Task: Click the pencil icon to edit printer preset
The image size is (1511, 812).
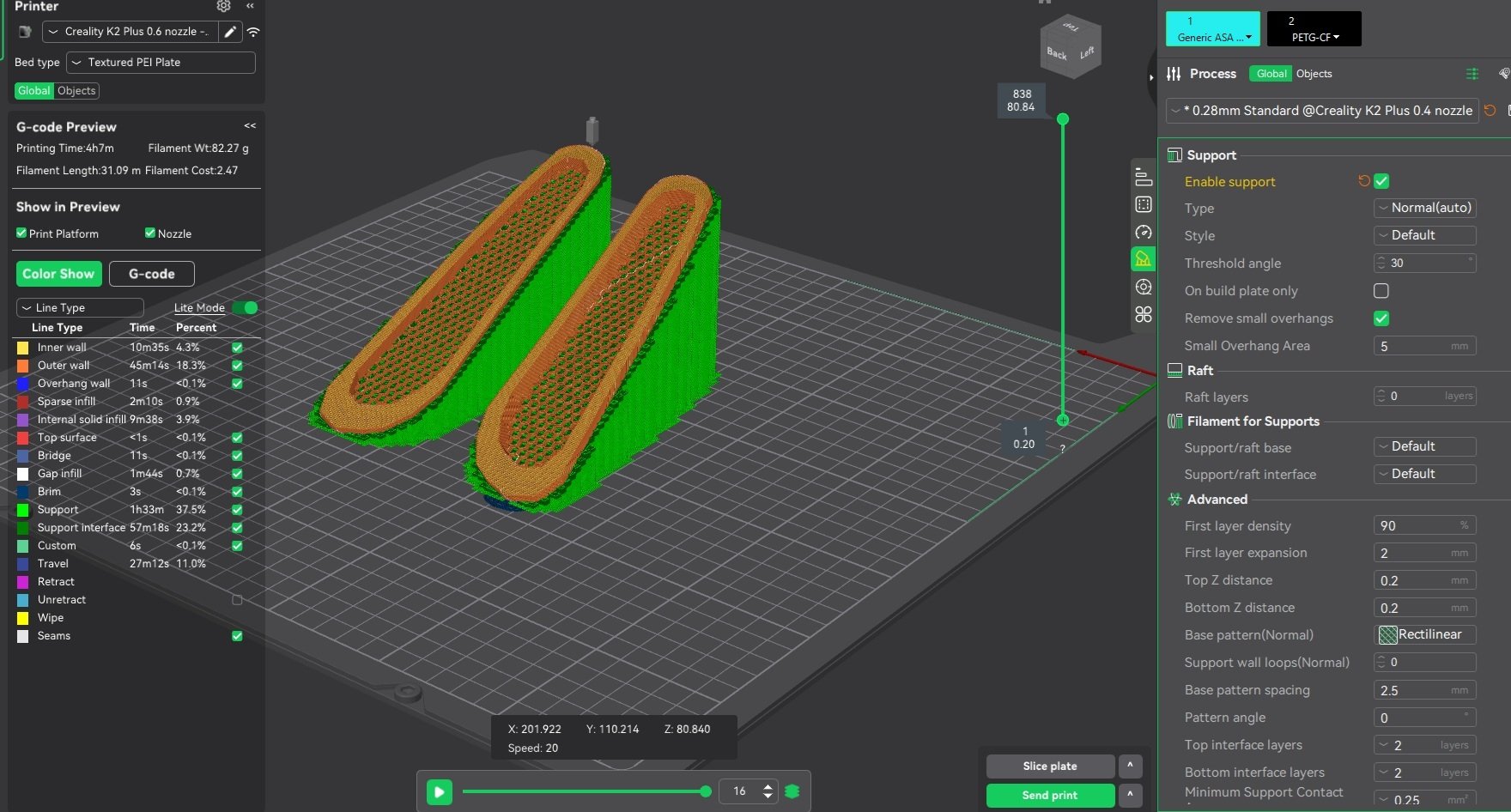Action: (x=230, y=32)
